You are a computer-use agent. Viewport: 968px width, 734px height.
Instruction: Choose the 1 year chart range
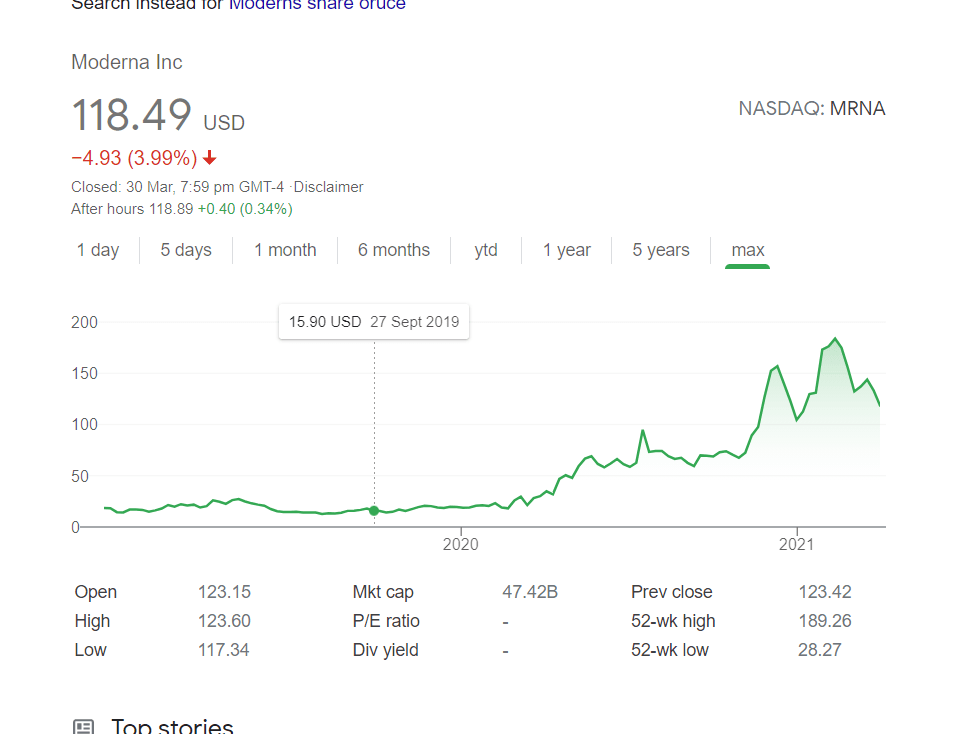[x=567, y=250]
